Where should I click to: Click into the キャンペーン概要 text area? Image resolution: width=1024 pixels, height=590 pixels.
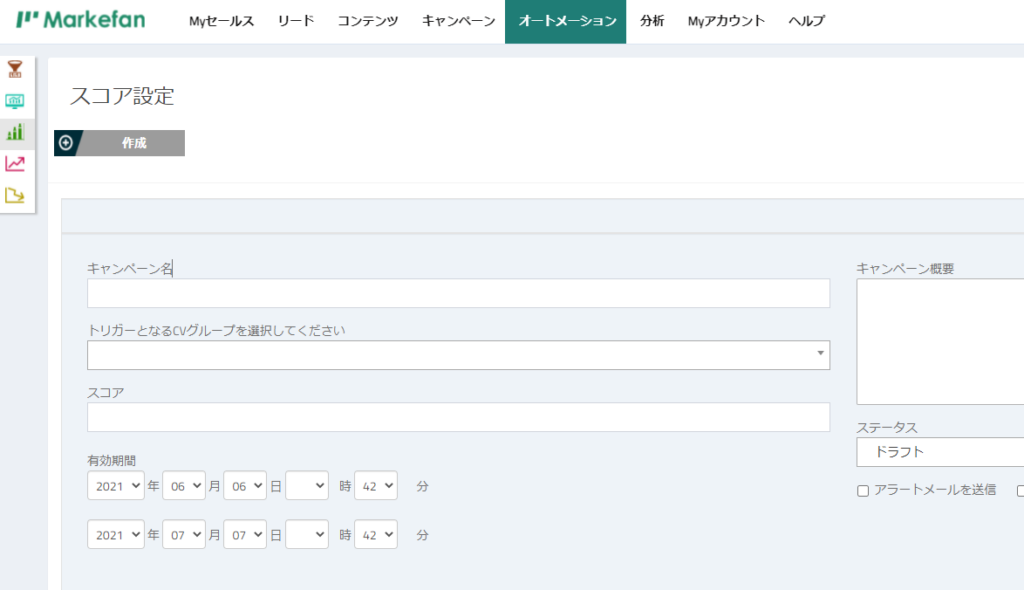click(x=940, y=342)
